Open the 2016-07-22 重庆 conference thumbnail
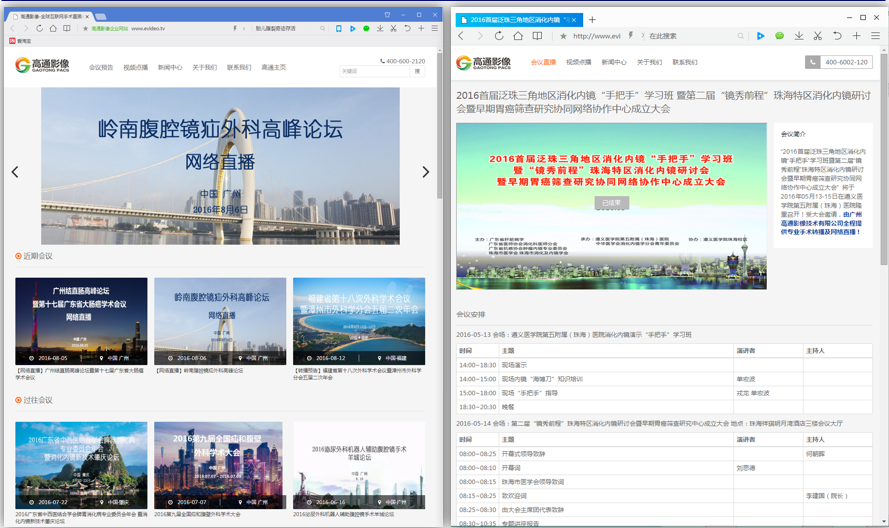Screen dimensions: 889x528 tap(81, 465)
